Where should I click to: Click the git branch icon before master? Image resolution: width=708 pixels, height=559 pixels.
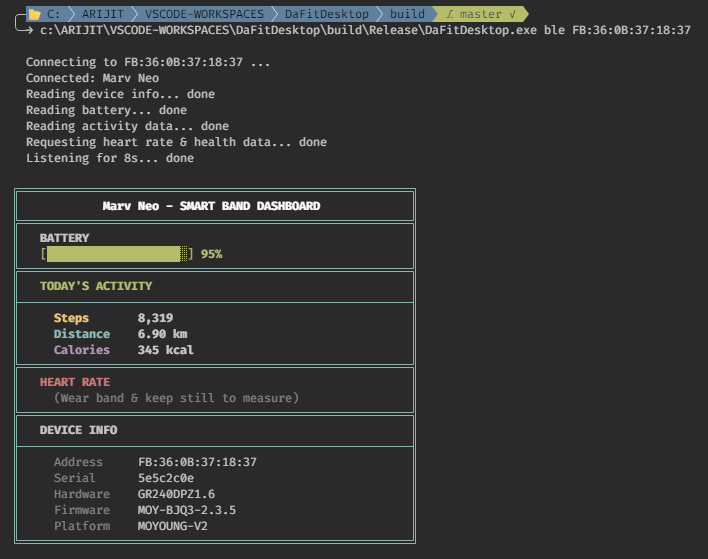(450, 14)
